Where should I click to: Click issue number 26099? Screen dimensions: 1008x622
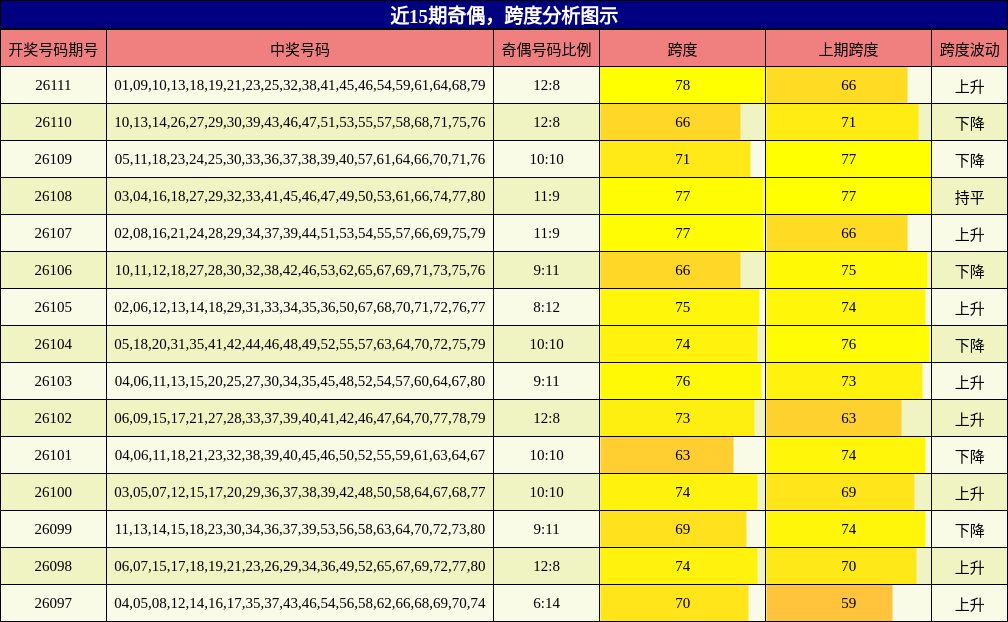click(x=53, y=529)
